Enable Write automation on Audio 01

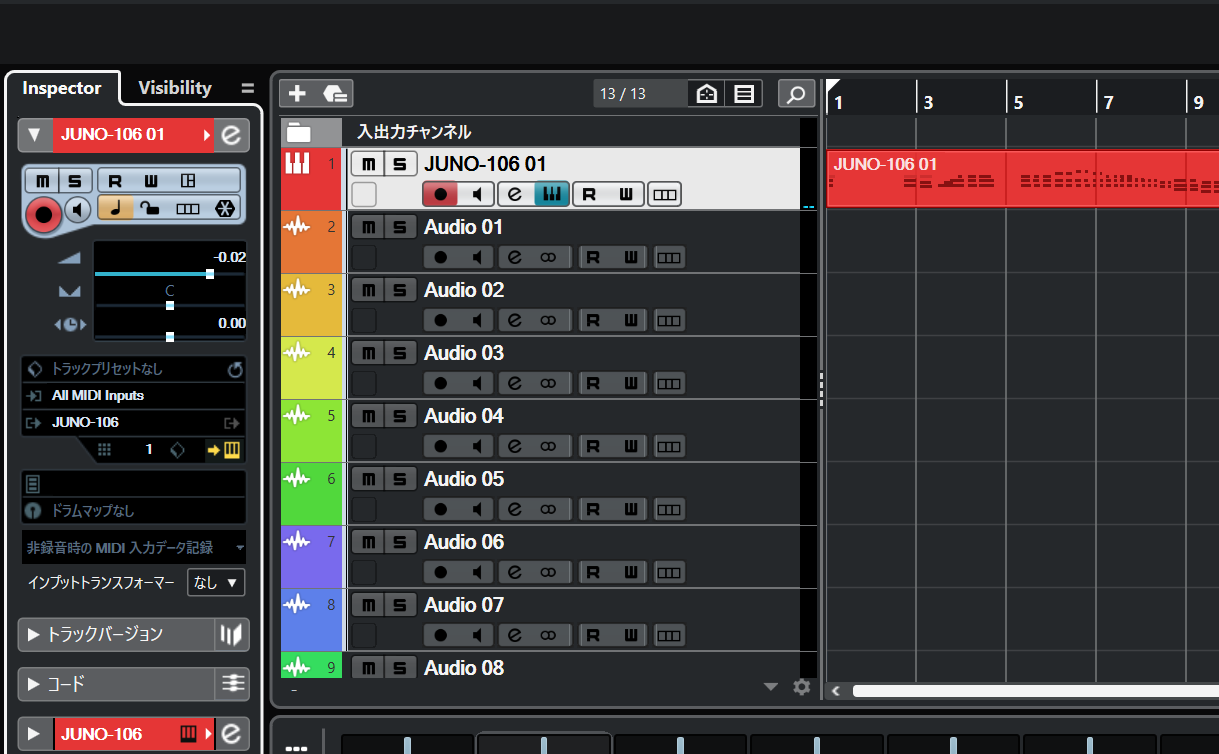[x=629, y=257]
